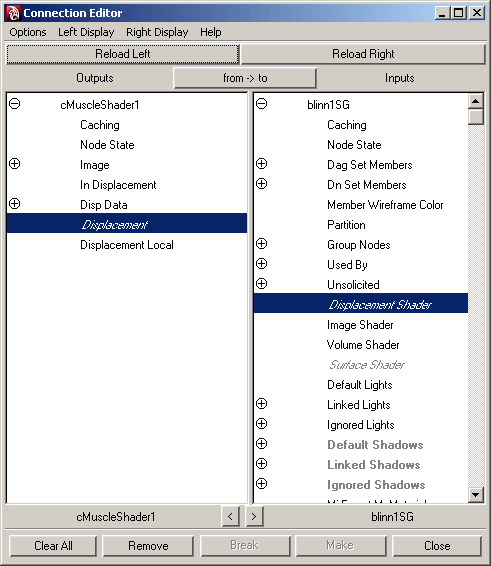Image resolution: width=491 pixels, height=566 pixels.
Task: Click the right arrow navigation button
Action: (255, 517)
